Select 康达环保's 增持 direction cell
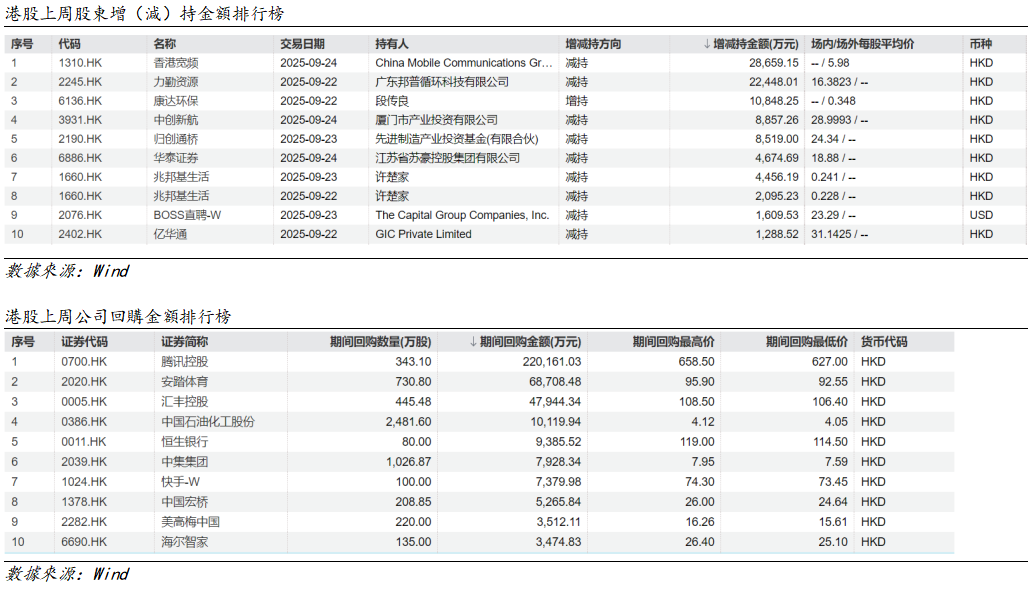 click(577, 101)
